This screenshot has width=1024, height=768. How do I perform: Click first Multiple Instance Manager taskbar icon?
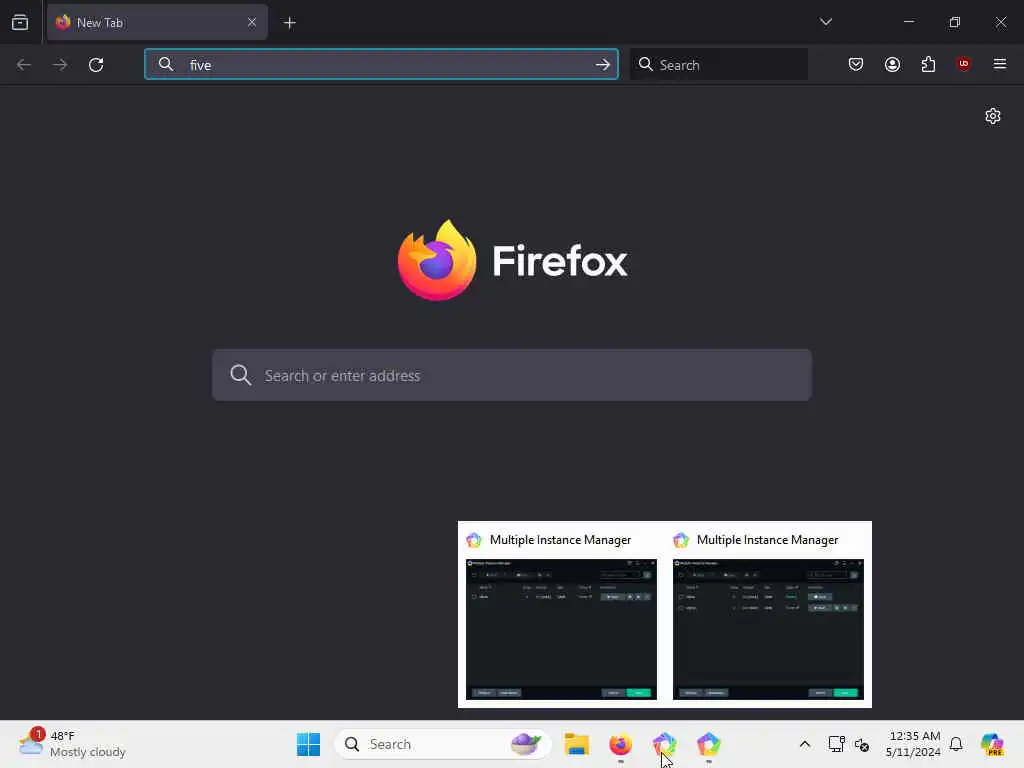[664, 744]
